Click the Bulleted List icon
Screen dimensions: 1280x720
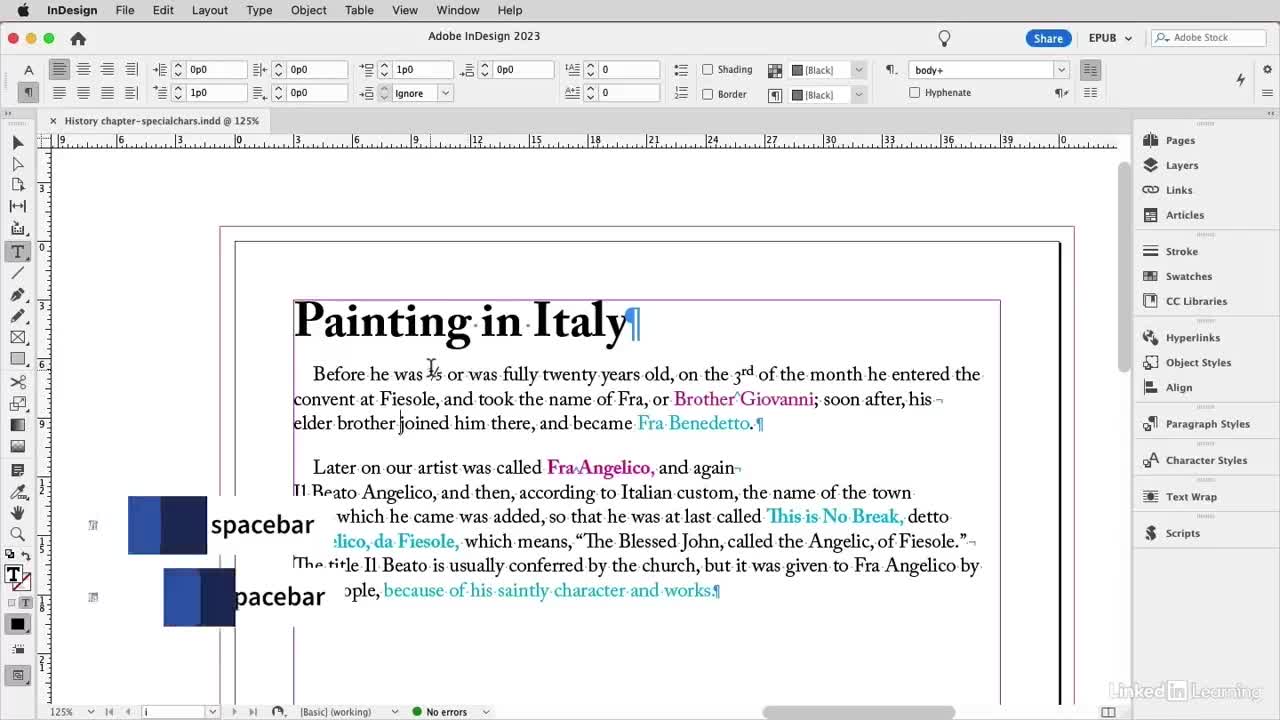point(681,70)
